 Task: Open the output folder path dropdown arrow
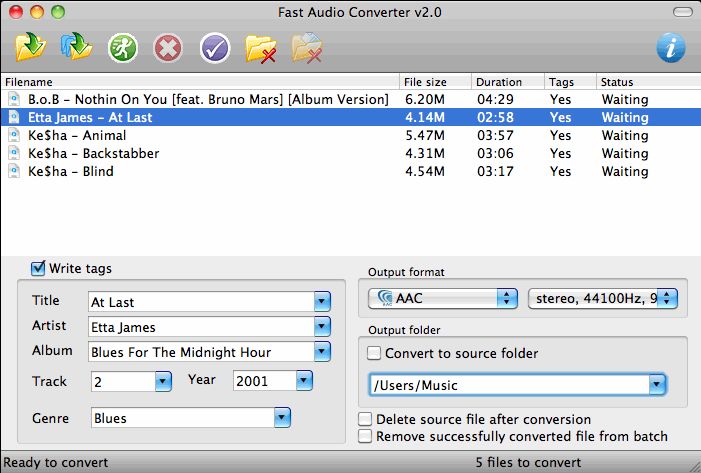pos(657,384)
